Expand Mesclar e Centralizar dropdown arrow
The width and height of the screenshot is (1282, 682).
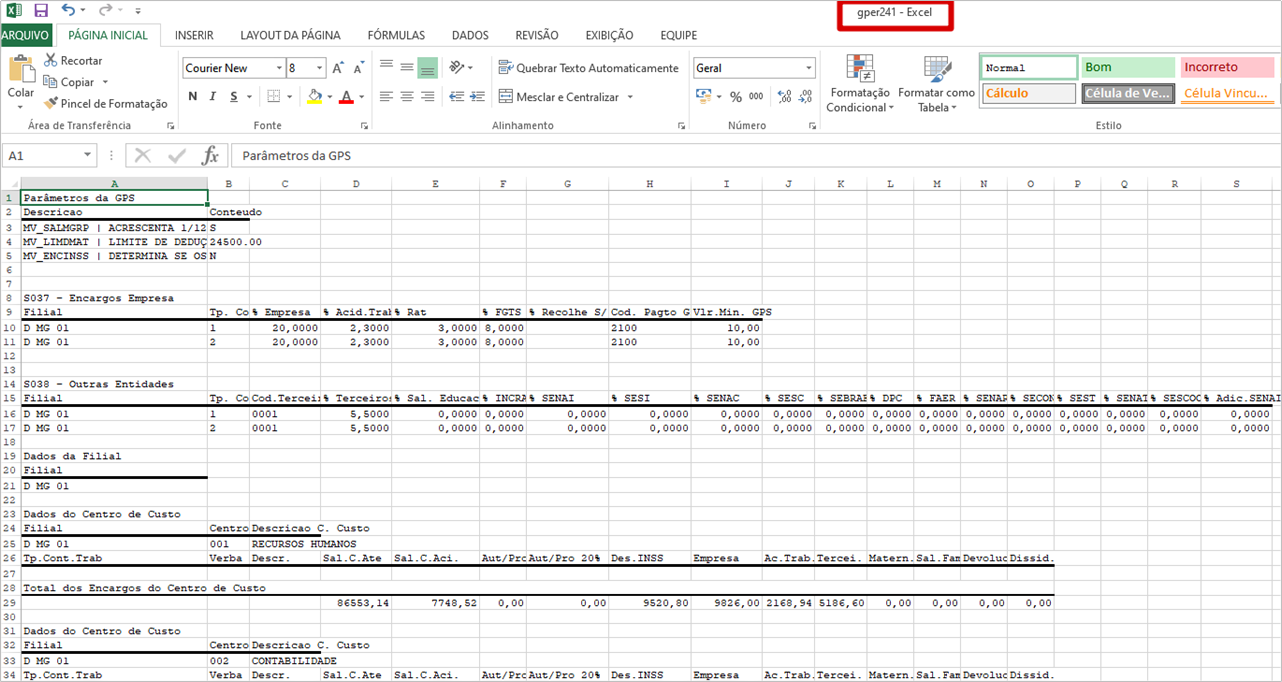click(x=630, y=97)
